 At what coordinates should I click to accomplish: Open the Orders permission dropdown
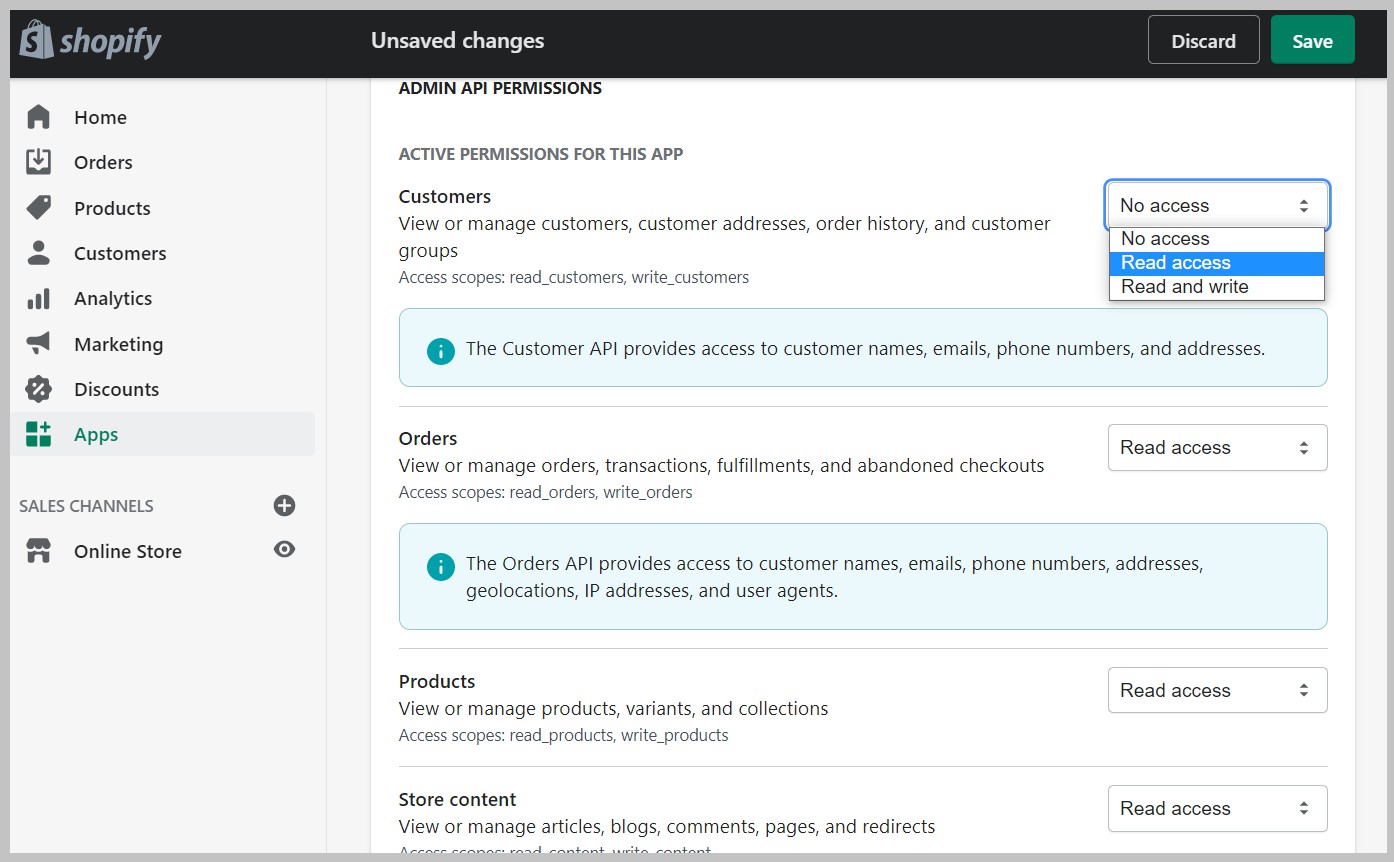1217,447
